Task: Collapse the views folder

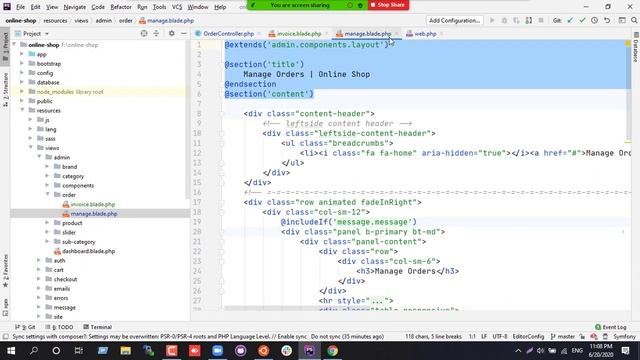Action: (31, 147)
